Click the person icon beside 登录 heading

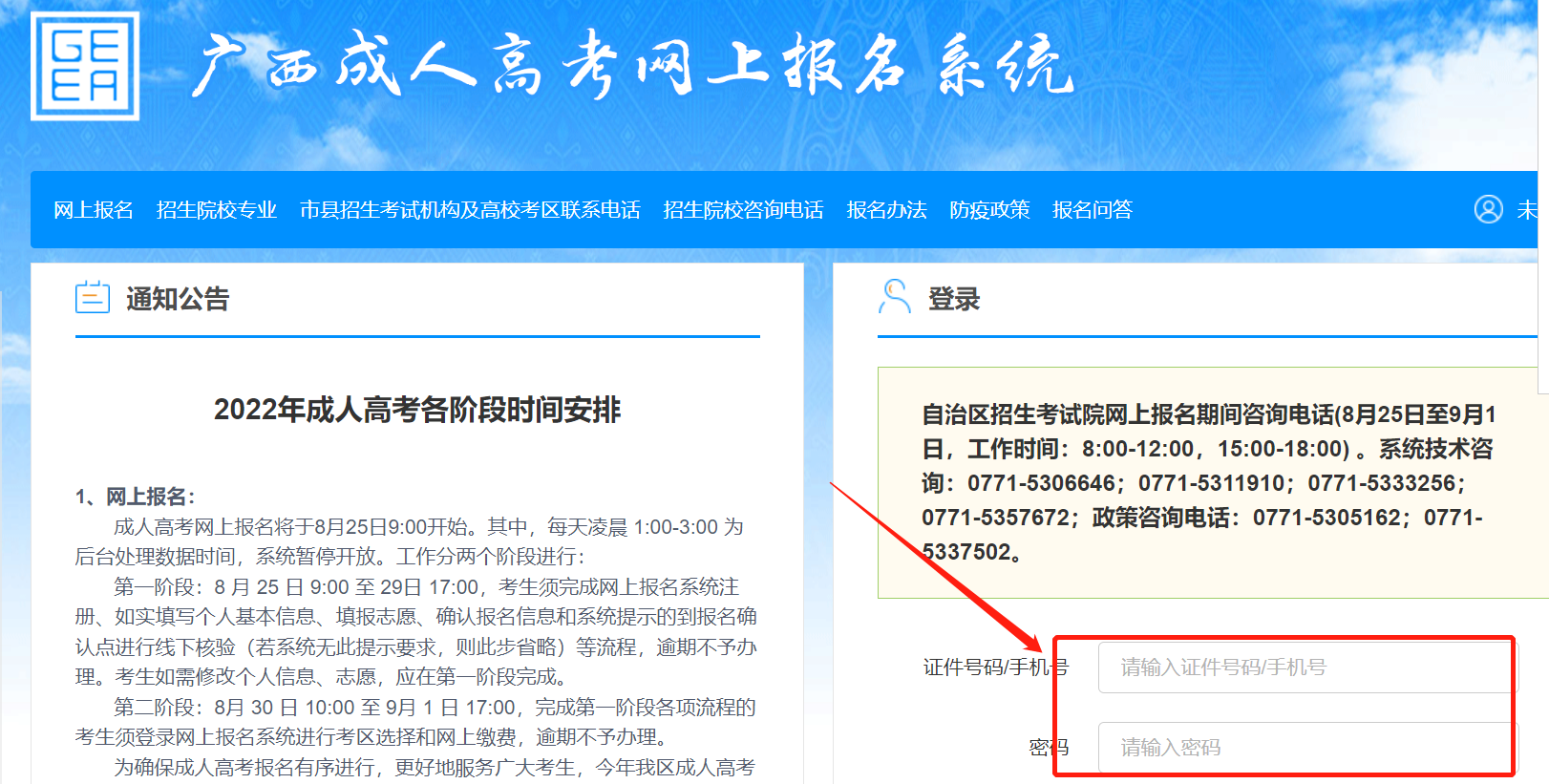(x=895, y=297)
